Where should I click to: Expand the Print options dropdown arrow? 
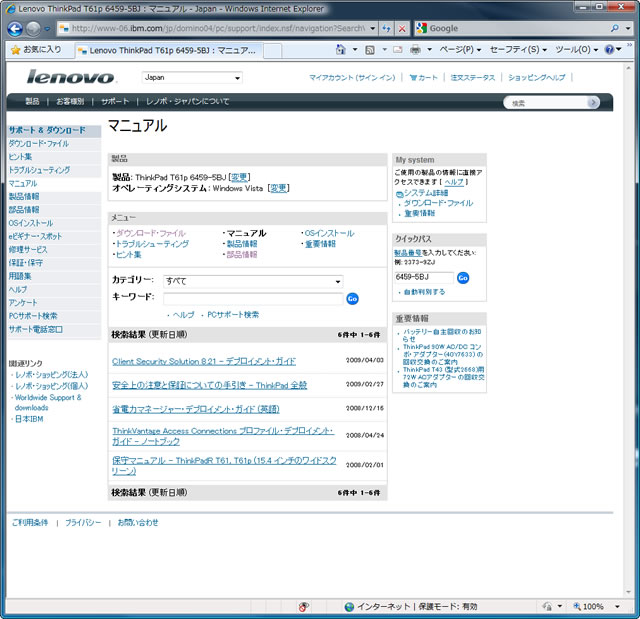(429, 50)
